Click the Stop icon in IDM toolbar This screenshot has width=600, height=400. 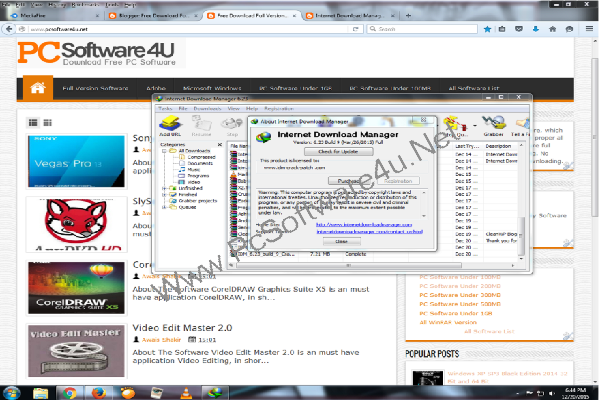[232, 127]
